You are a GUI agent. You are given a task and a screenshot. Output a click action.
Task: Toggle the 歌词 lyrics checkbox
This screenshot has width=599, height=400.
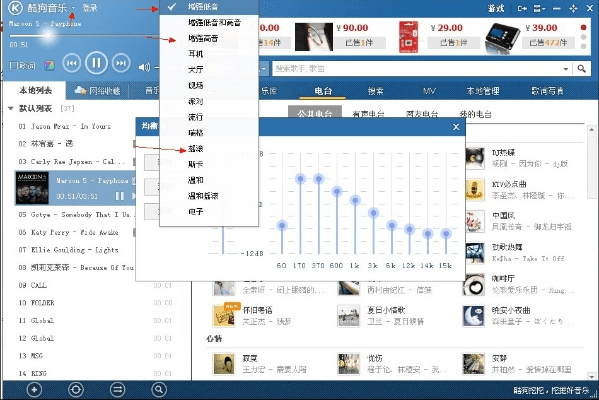[x=14, y=66]
